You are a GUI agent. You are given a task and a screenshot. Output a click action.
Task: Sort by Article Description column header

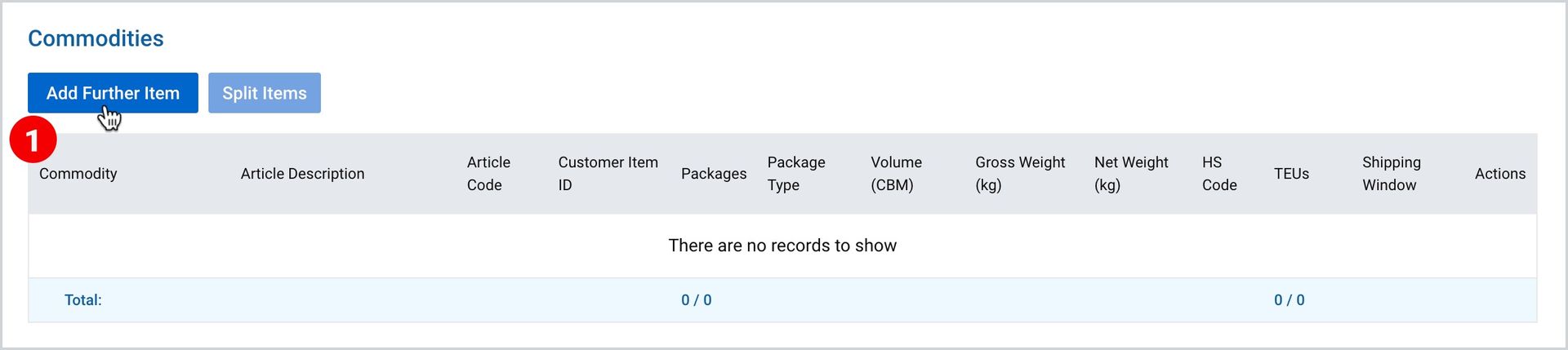click(x=302, y=174)
